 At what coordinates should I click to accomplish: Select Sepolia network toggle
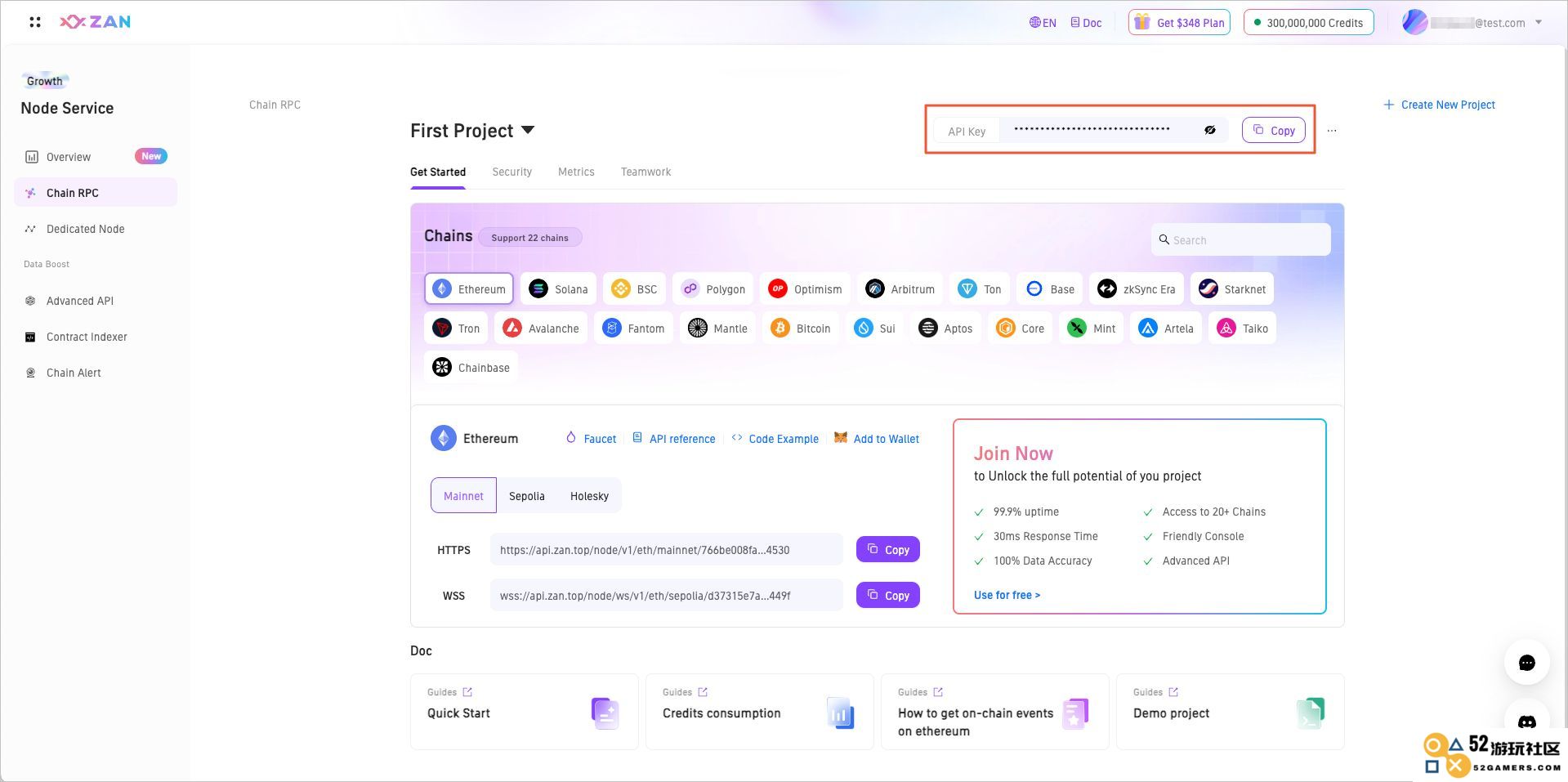click(526, 496)
